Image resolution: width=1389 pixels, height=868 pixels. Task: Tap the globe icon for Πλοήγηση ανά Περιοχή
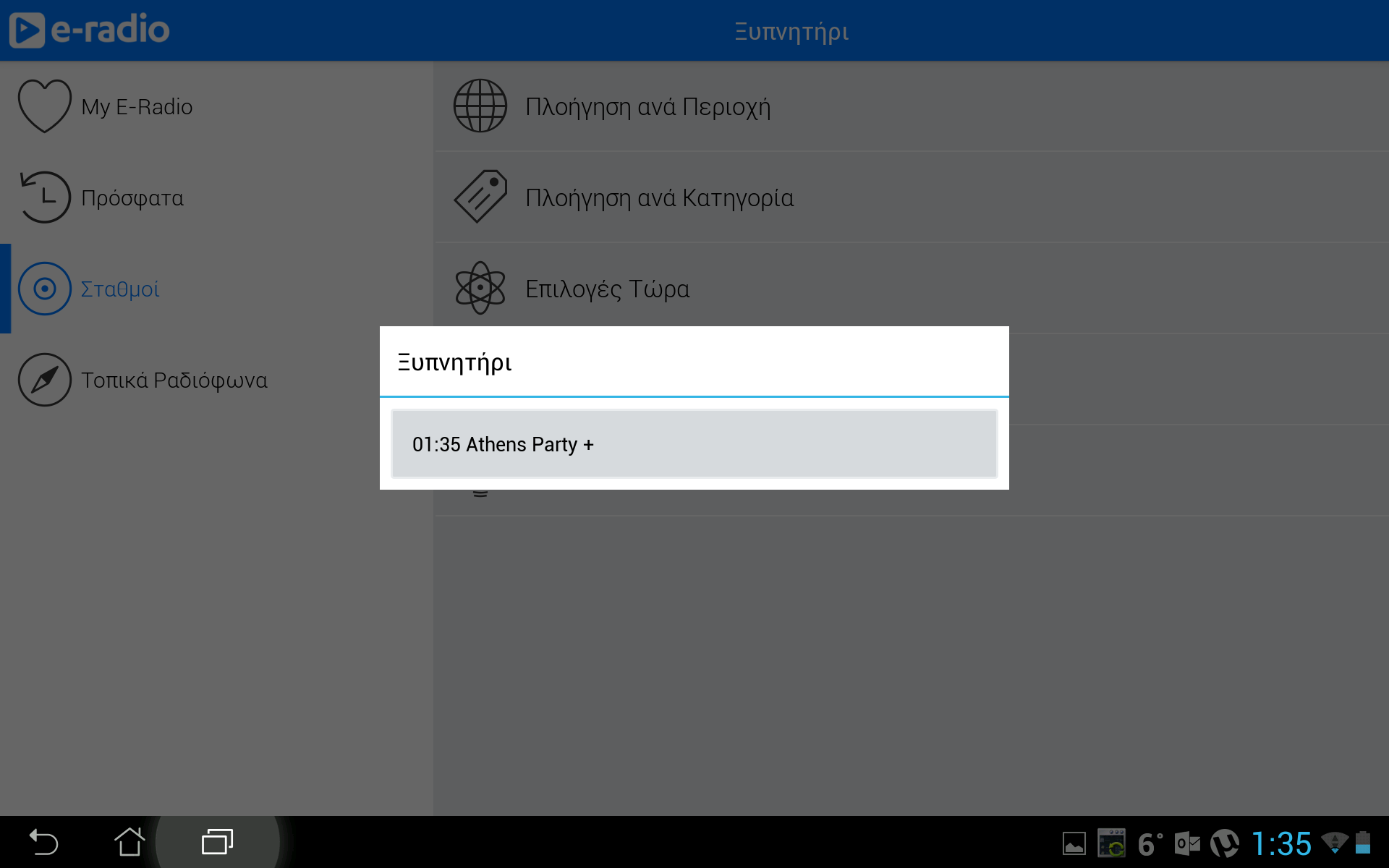pyautogui.click(x=480, y=106)
